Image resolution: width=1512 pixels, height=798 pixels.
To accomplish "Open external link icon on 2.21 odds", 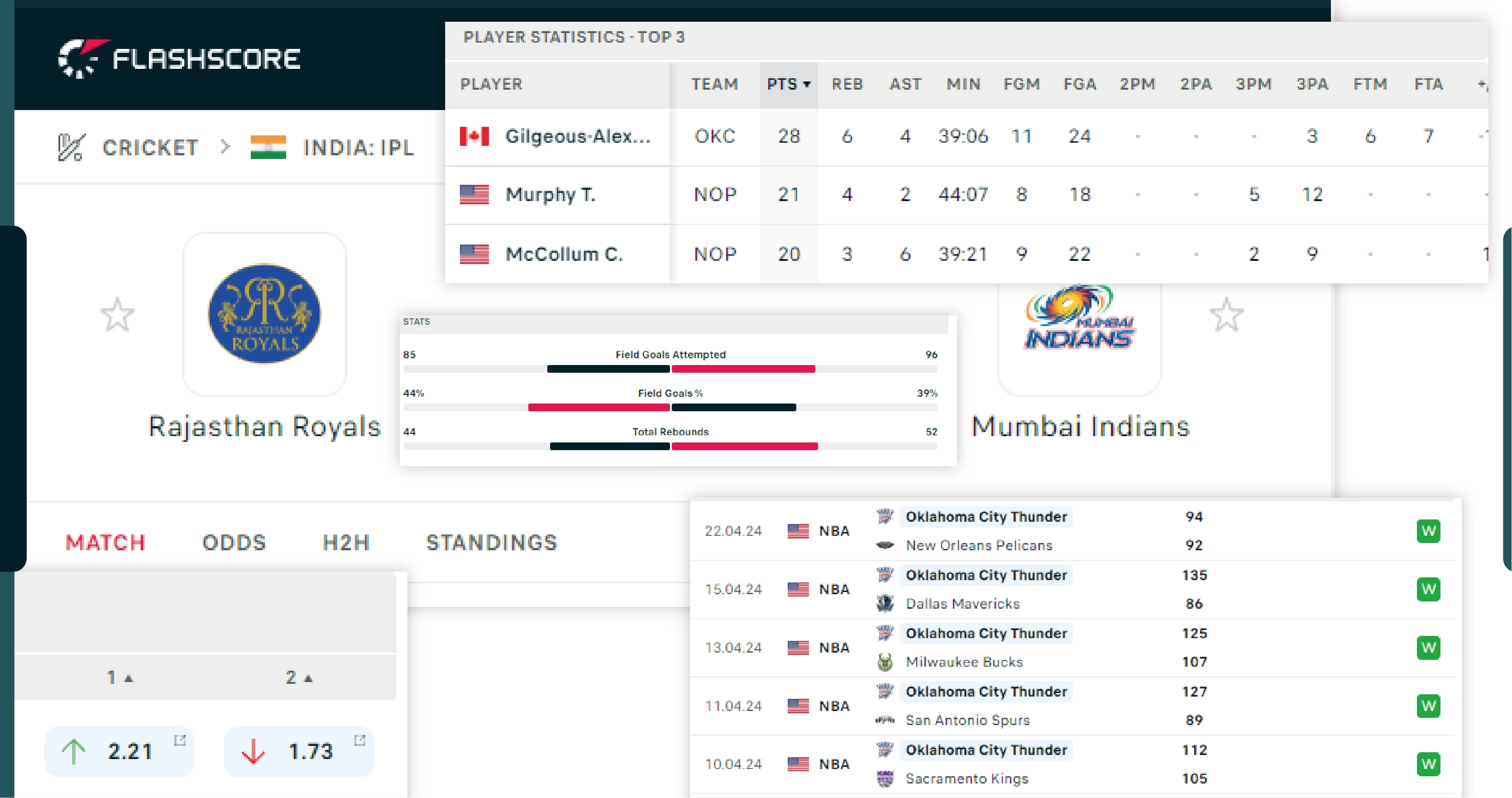I will point(180,740).
